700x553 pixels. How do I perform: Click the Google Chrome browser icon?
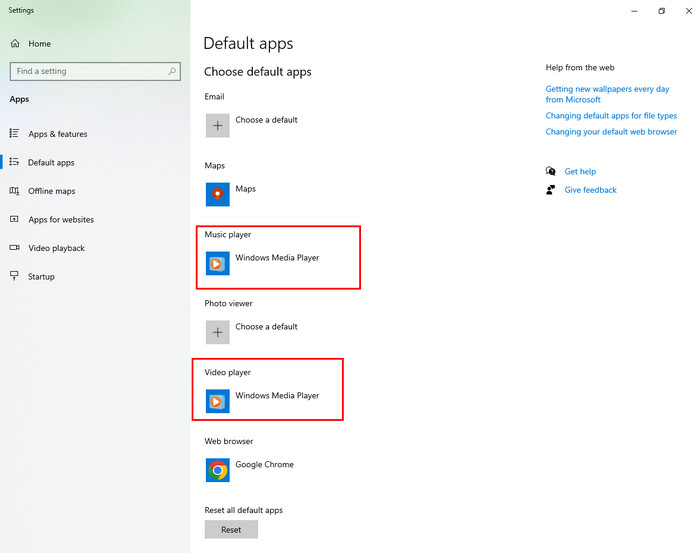click(x=217, y=470)
